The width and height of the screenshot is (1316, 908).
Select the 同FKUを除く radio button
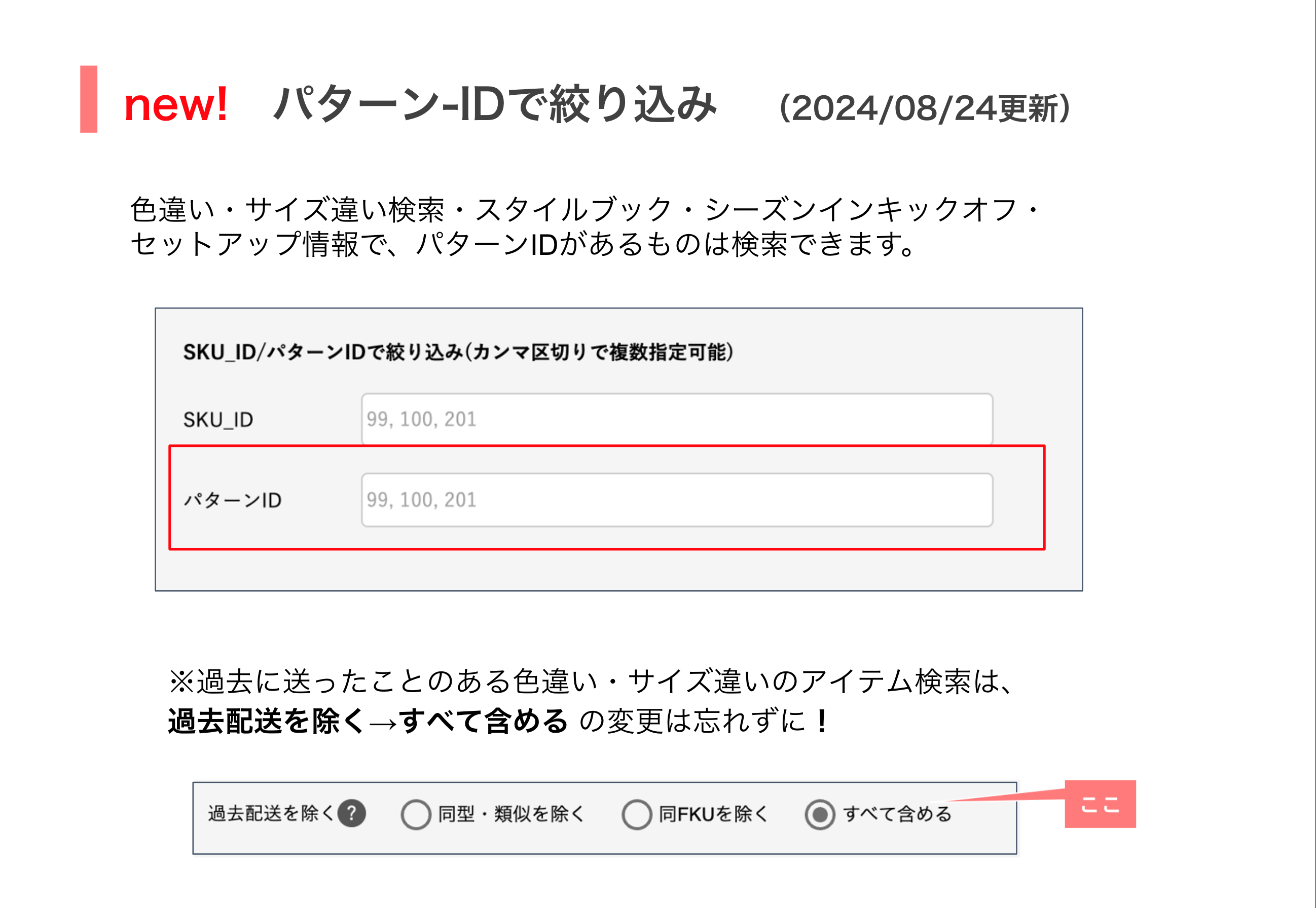(x=636, y=814)
